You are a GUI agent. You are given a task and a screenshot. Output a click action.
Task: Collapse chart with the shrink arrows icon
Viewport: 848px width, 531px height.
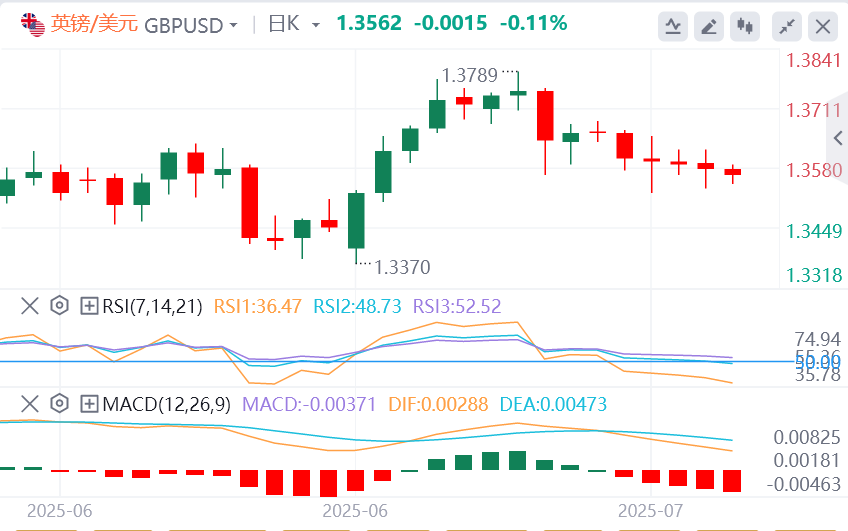(787, 26)
